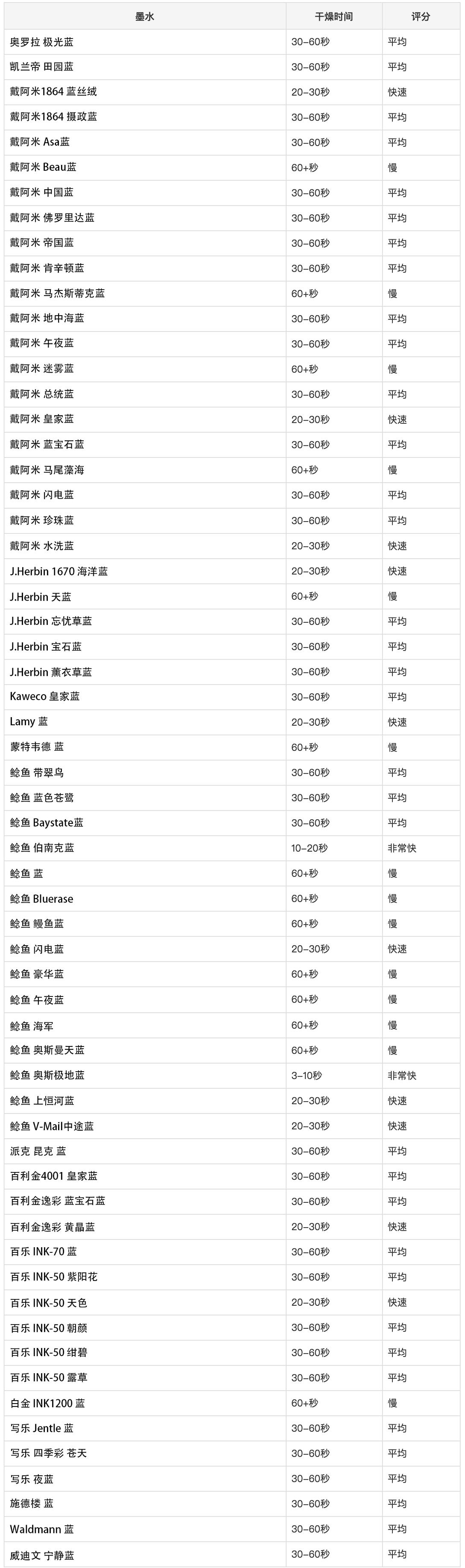Select the 奥罗拉 极光蓝 ink cell
This screenshot has height=1568, width=465.
pos(41,42)
